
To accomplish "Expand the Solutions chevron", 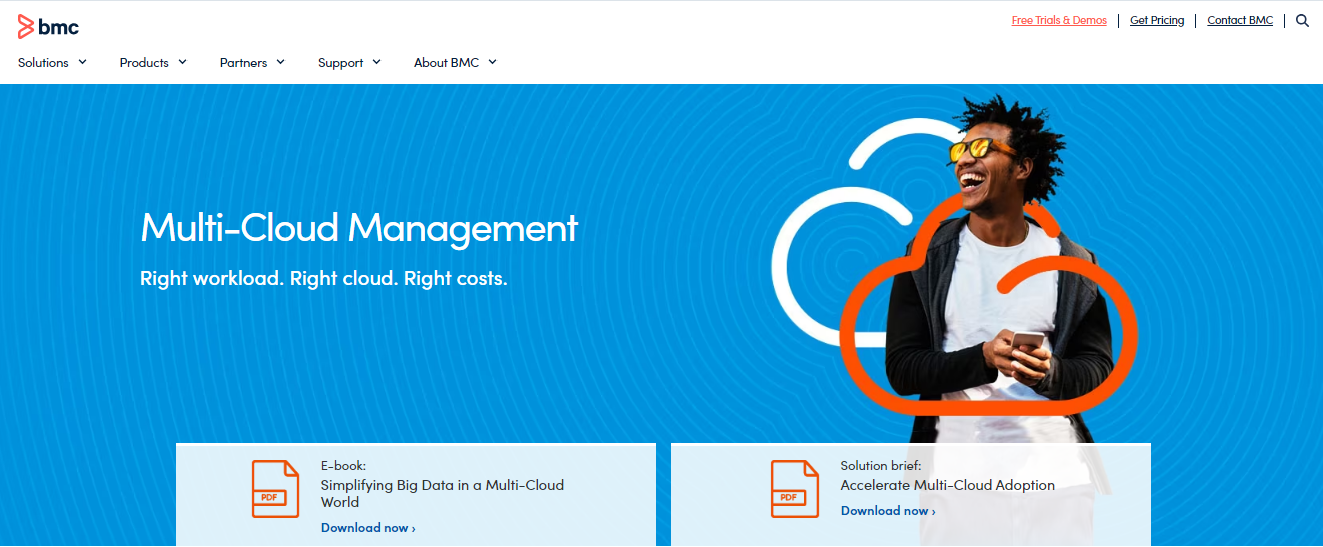I will 82,62.
